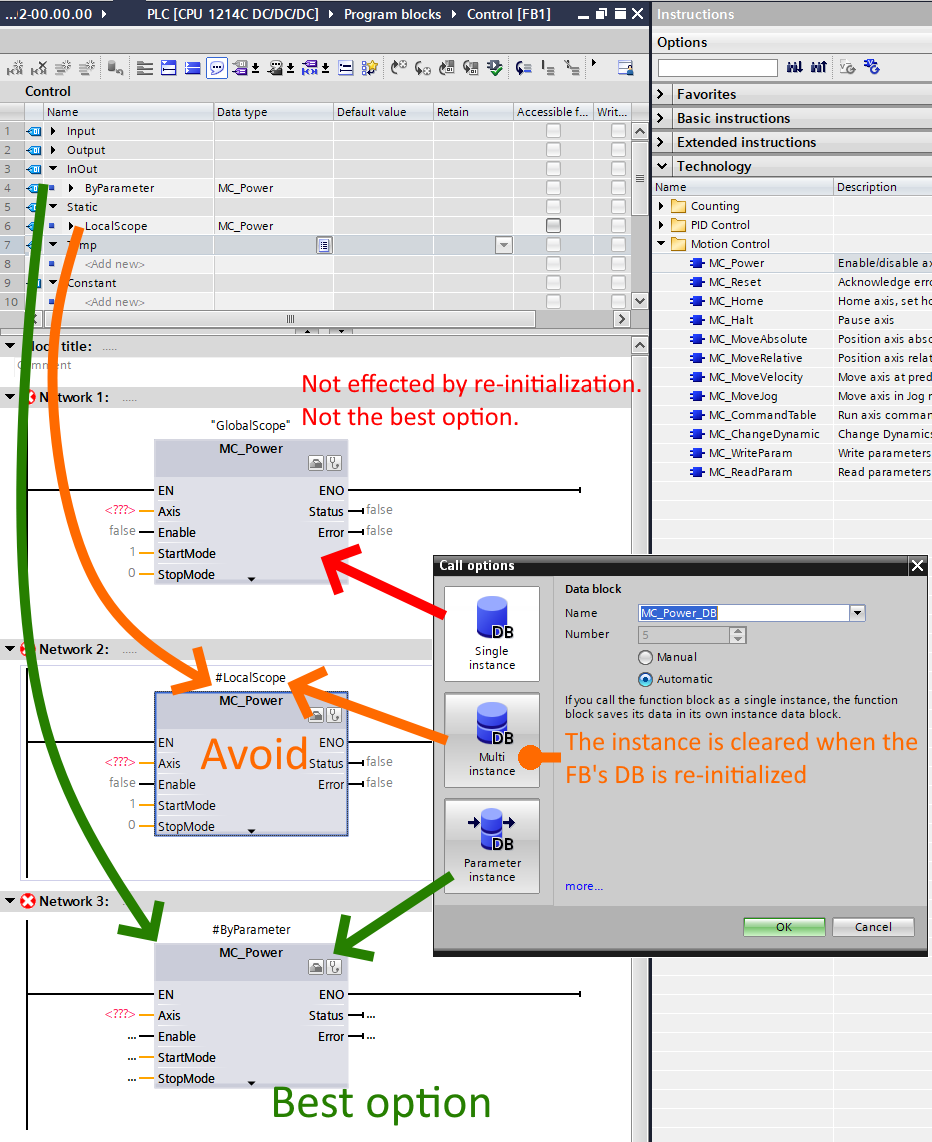Select the Automatic radio button
Viewport: 932px width, 1142px height.
pyautogui.click(x=645, y=679)
